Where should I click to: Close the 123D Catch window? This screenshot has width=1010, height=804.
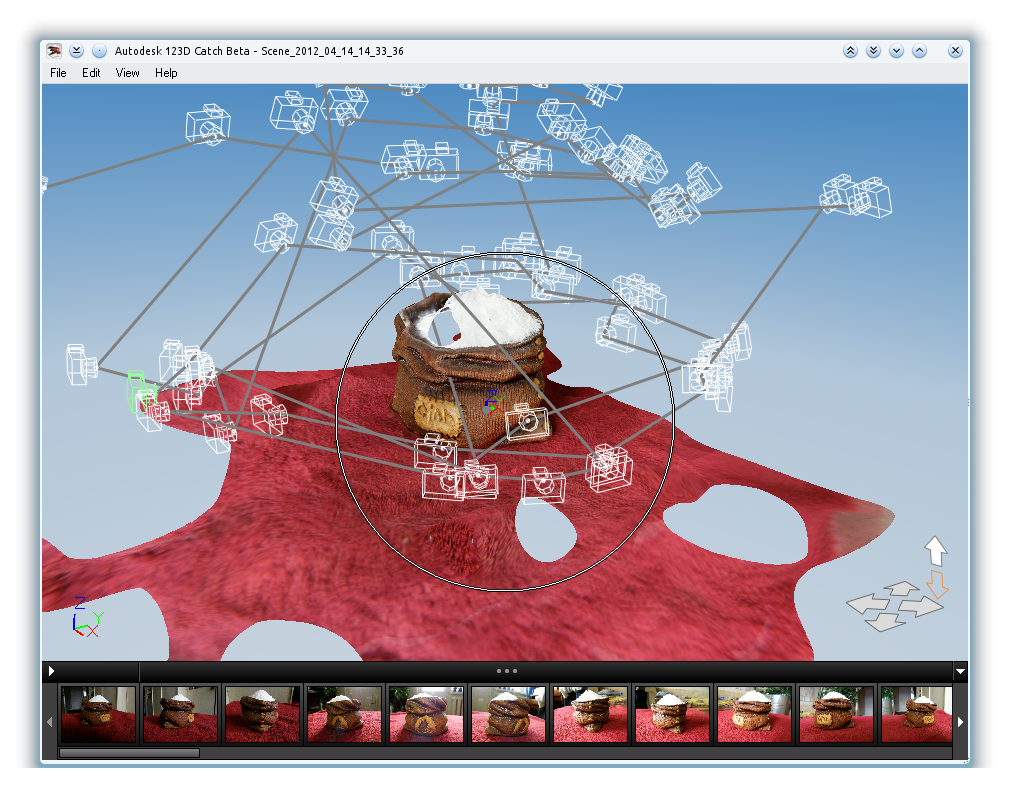click(955, 51)
